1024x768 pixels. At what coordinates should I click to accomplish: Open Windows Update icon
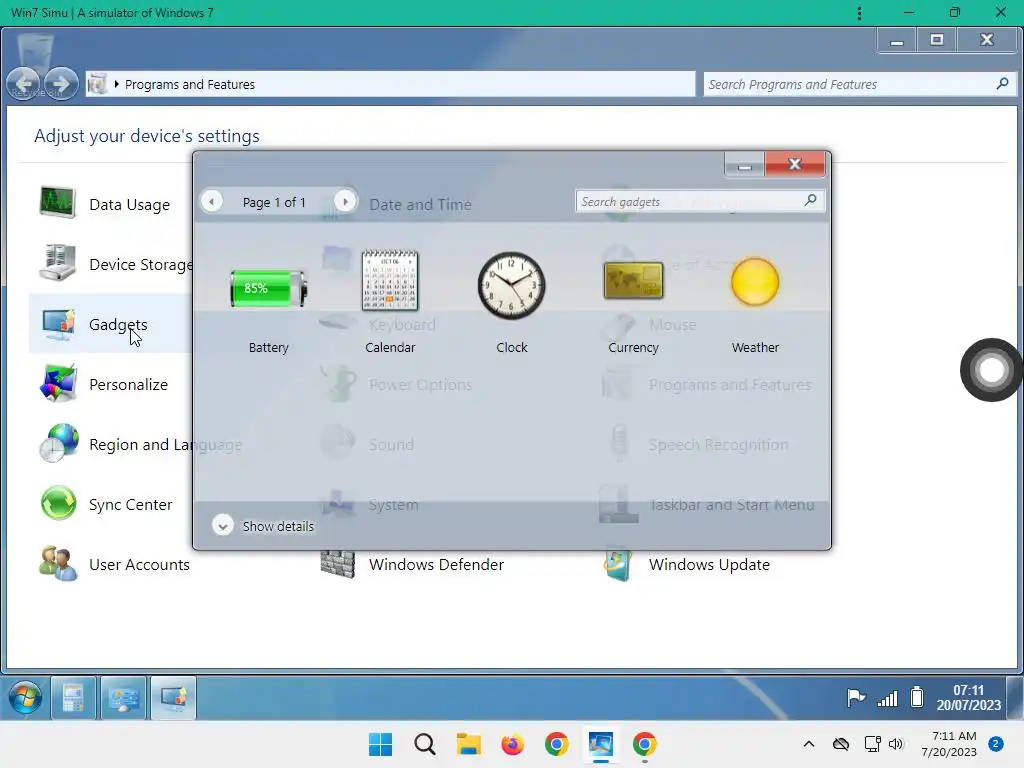pos(618,564)
